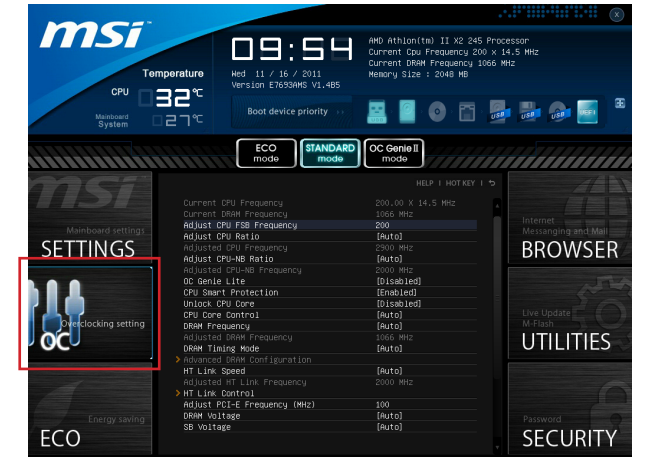Show the HOT KEY list
660x474 pixels.
pyautogui.click(x=460, y=183)
